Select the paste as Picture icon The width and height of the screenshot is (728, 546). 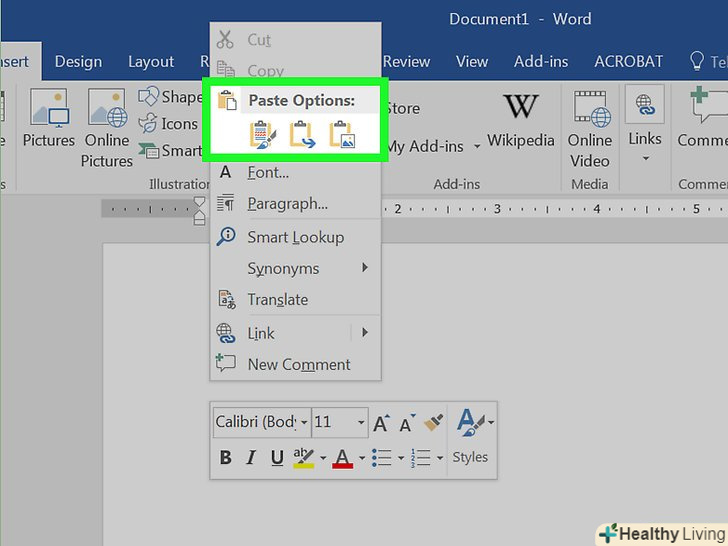point(342,135)
